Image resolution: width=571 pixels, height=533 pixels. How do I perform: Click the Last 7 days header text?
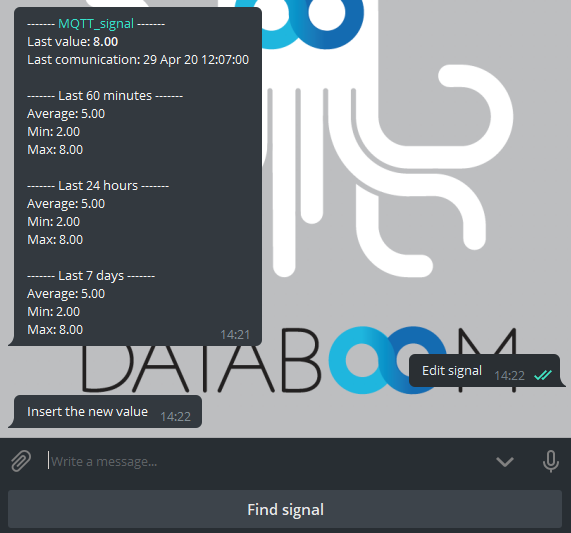(x=91, y=276)
